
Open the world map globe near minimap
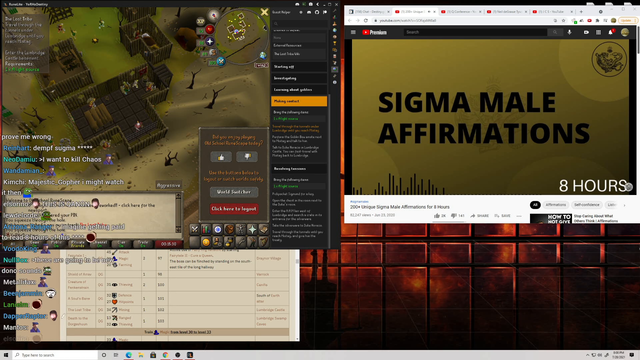tap(263, 55)
